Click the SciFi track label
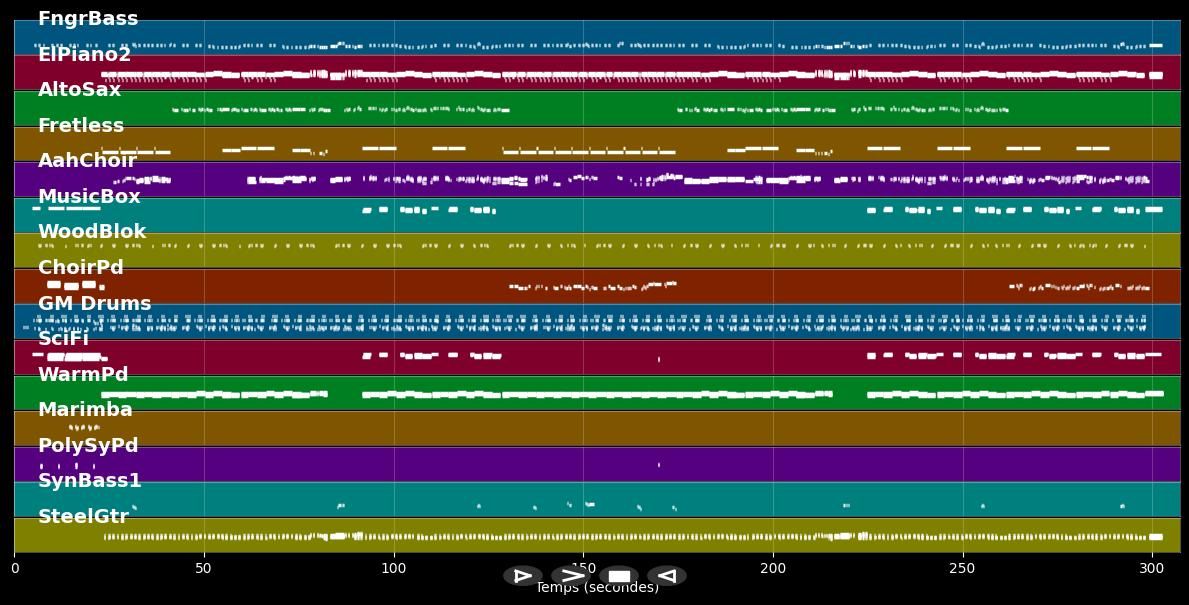 [x=63, y=339]
